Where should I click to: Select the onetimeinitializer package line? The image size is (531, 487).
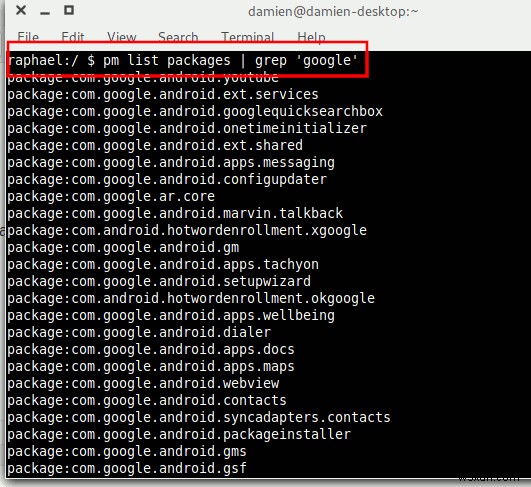[x=187, y=128]
